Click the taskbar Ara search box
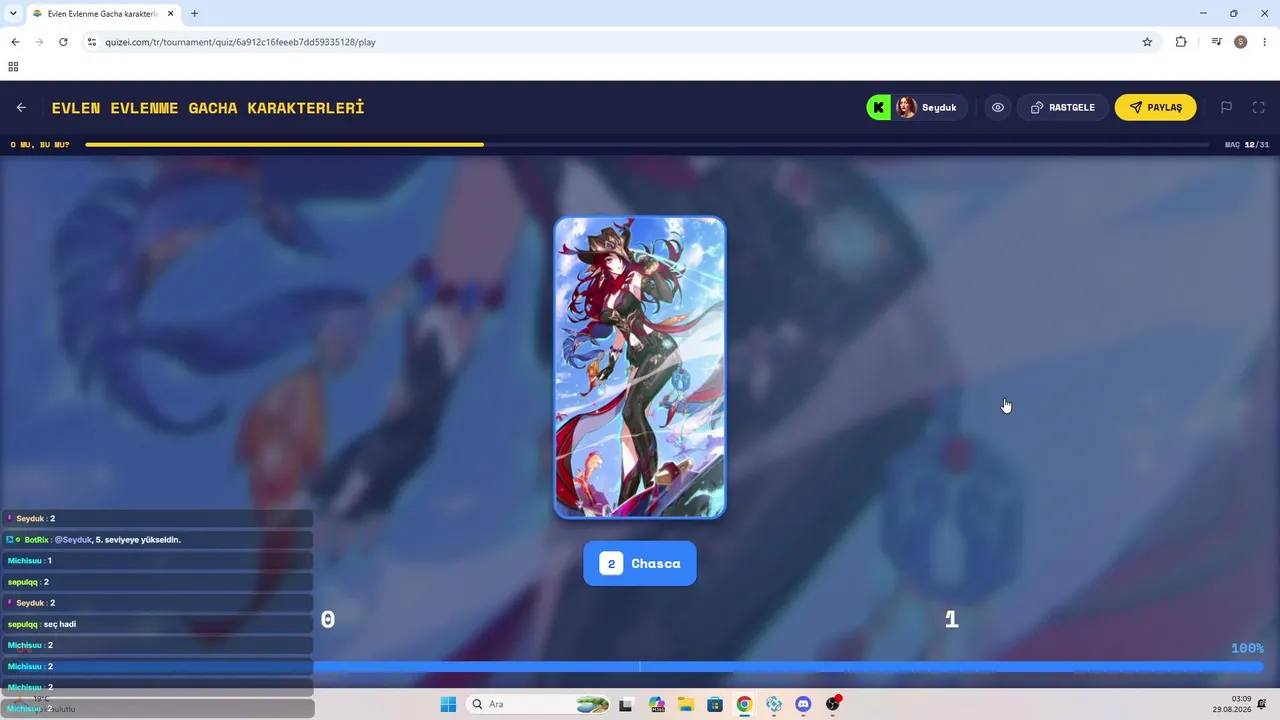The height and width of the screenshot is (720, 1280). (x=539, y=704)
